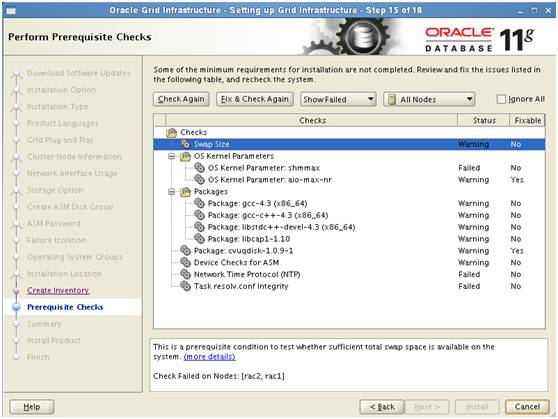Collapse the OS Kernel Parameters tree node

(x=172, y=156)
